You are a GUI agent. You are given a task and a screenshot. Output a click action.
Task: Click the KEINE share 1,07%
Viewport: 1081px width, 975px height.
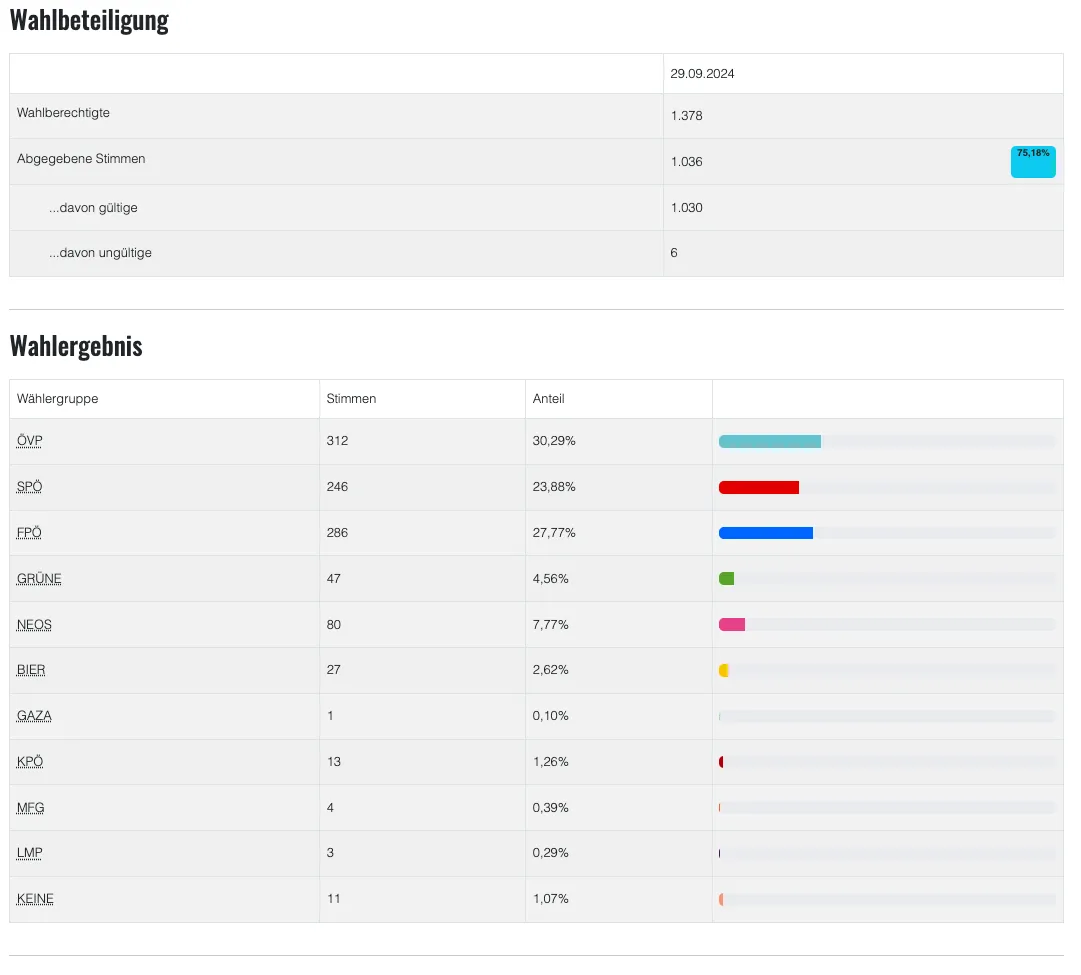pyautogui.click(x=550, y=898)
